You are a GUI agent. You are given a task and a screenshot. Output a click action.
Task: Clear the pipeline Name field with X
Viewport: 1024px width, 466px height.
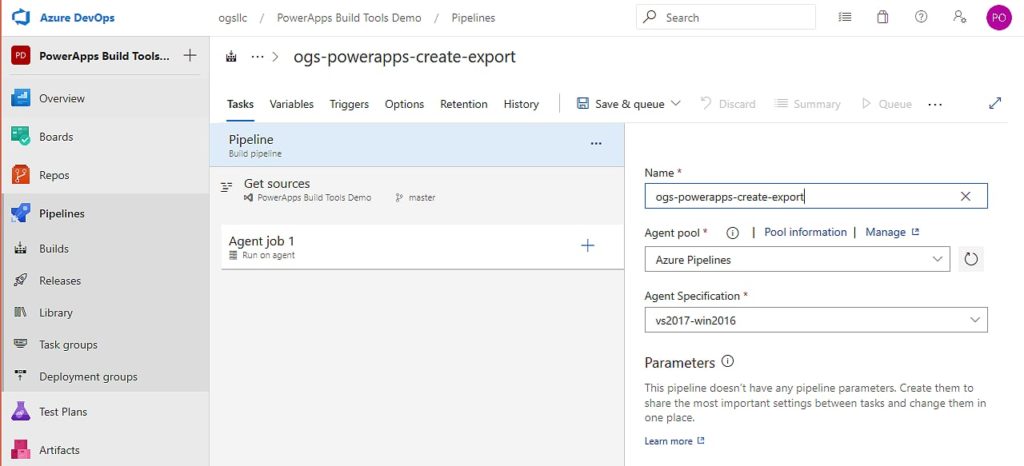coord(965,197)
